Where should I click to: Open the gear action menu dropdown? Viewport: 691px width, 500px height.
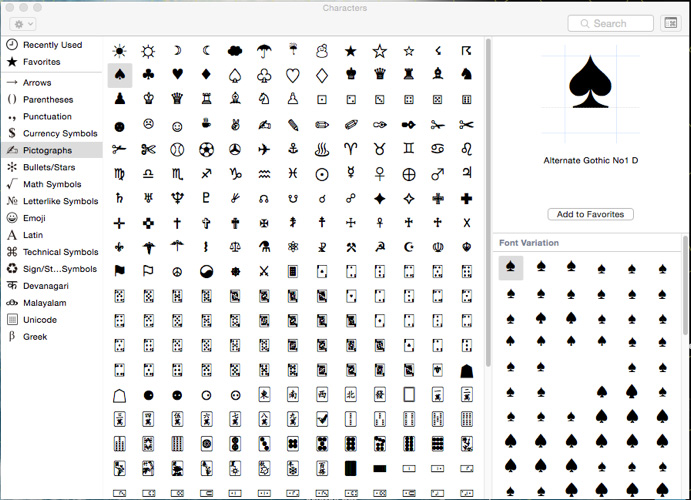click(23, 24)
